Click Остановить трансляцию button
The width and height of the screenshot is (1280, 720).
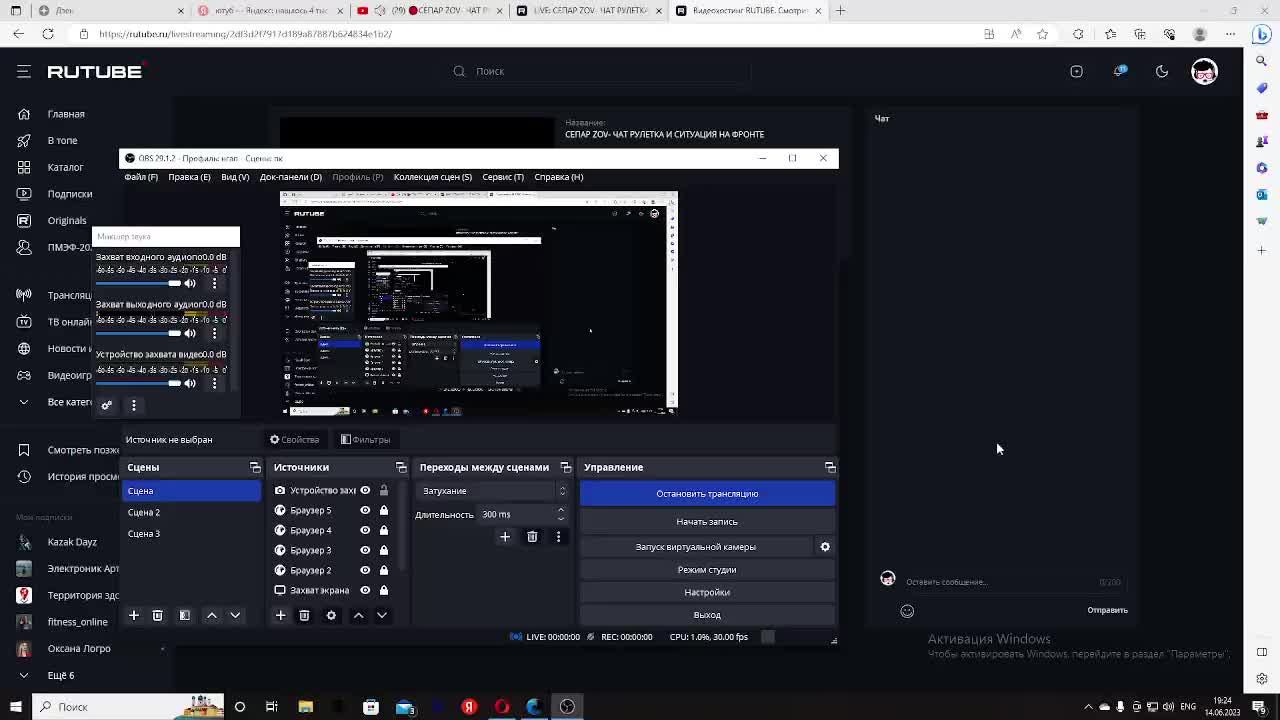707,493
